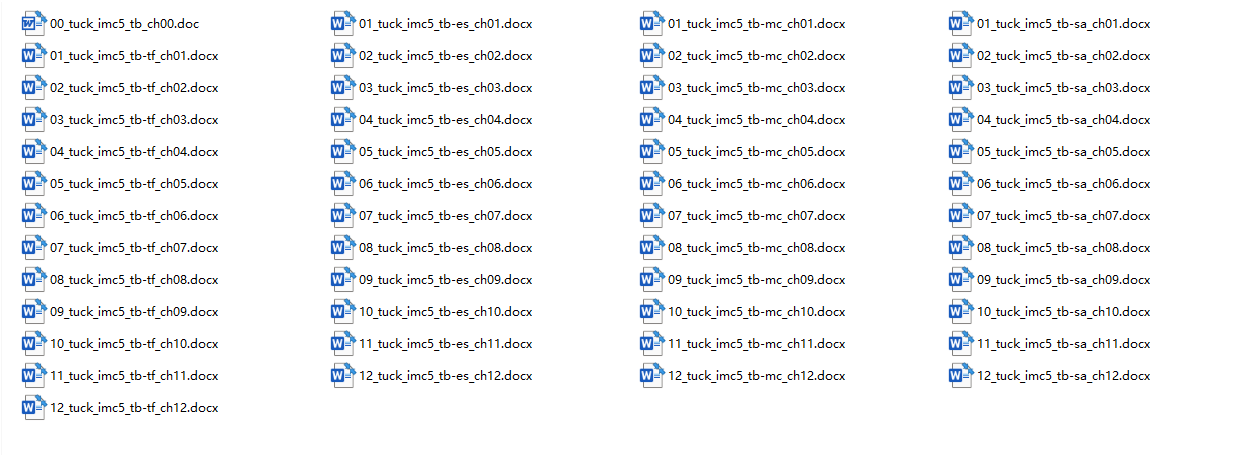
Task: Select the icon of 12_tuck_imc5_tb-mc_ch12.docx
Action: (x=652, y=375)
